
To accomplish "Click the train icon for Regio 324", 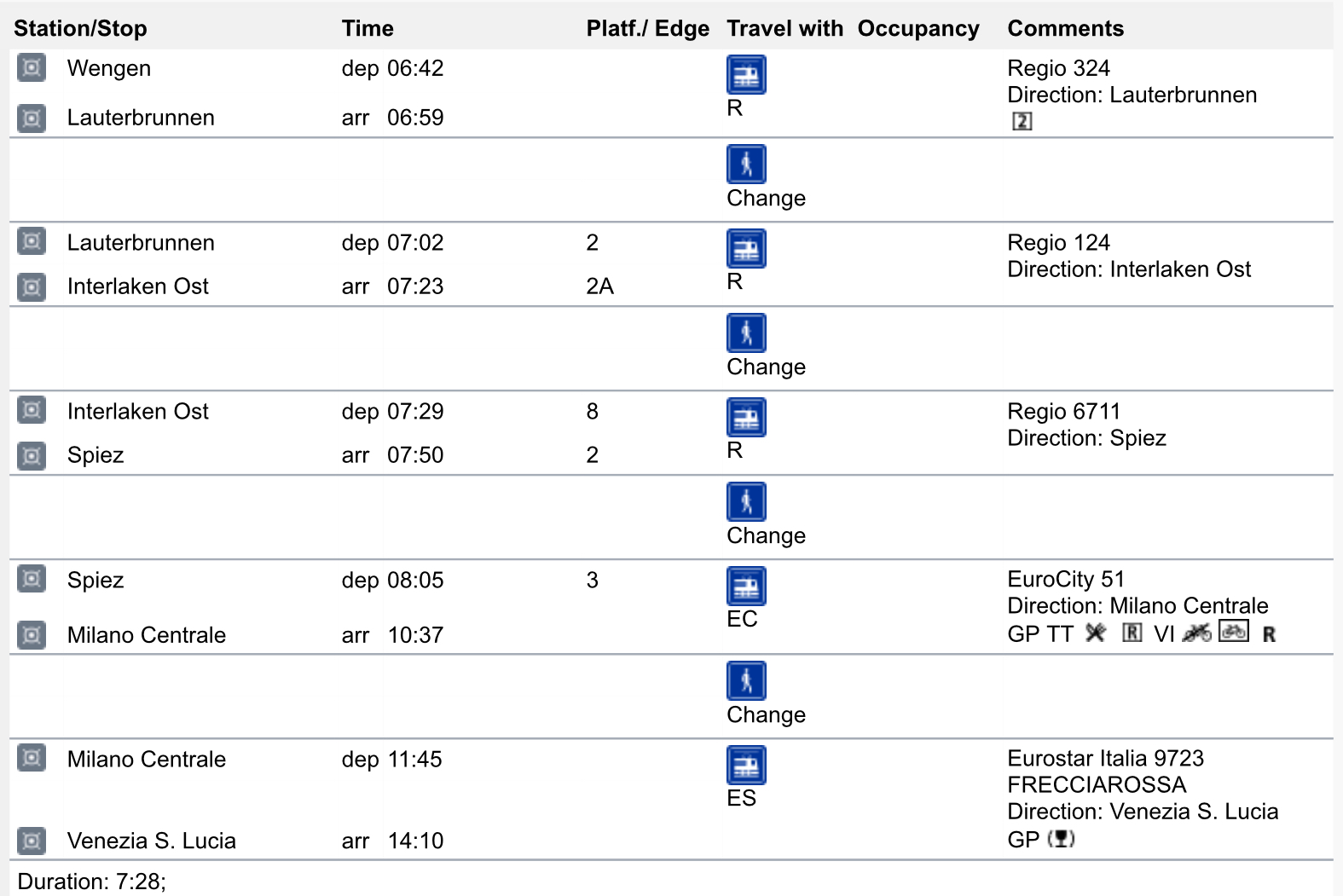I will pyautogui.click(x=746, y=75).
